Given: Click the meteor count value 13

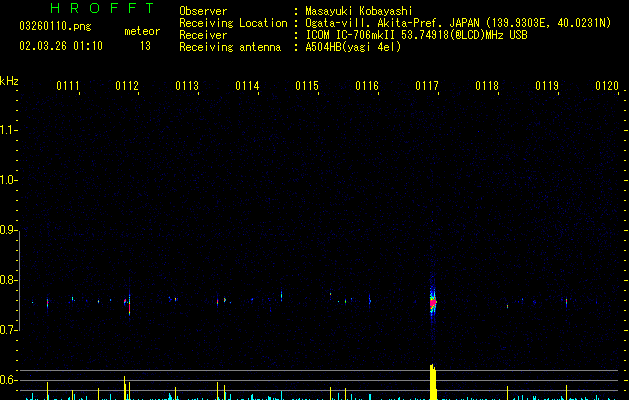Looking at the screenshot, I should click(145, 46).
